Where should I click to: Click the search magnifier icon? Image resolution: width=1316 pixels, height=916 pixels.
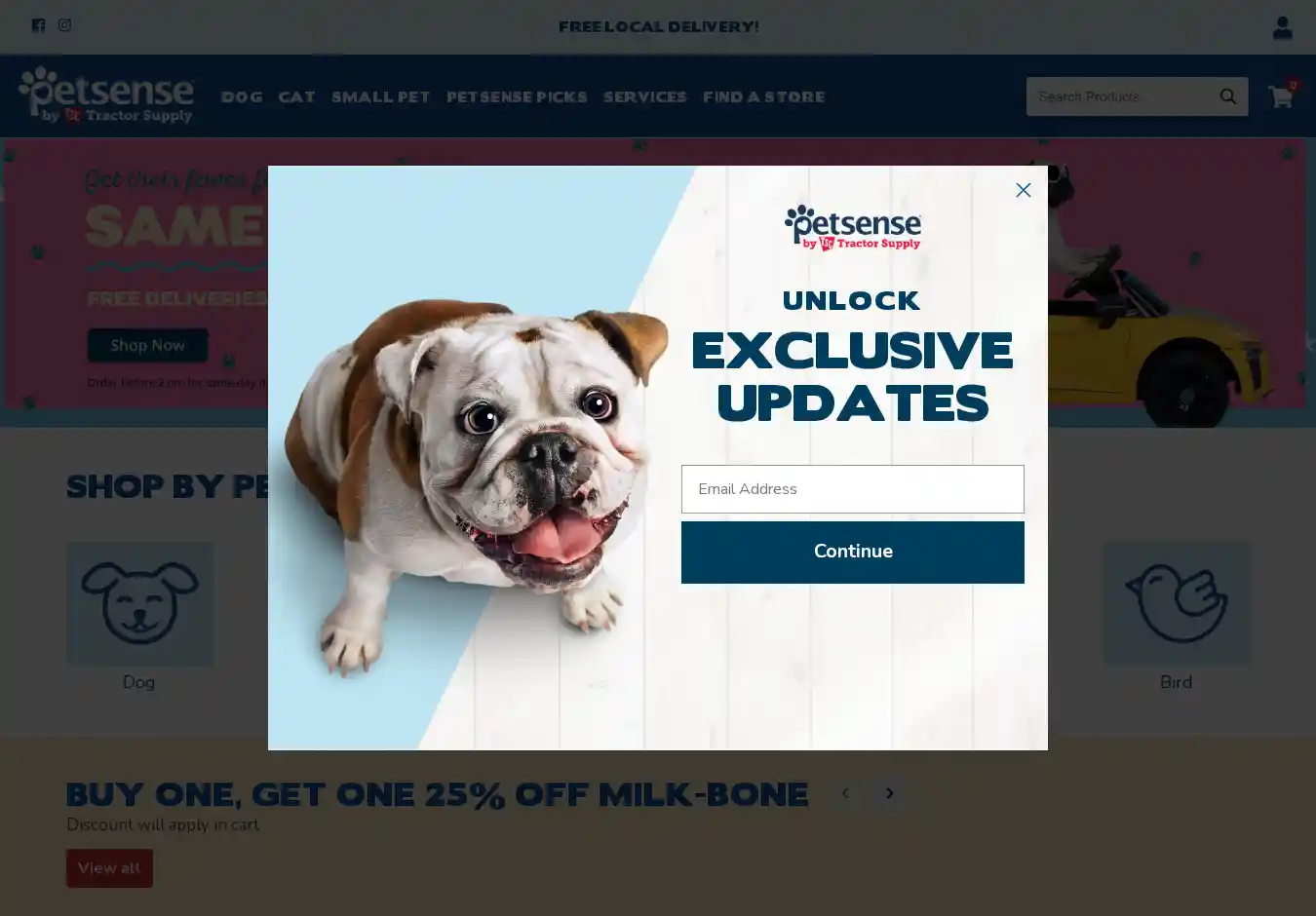tap(1228, 96)
